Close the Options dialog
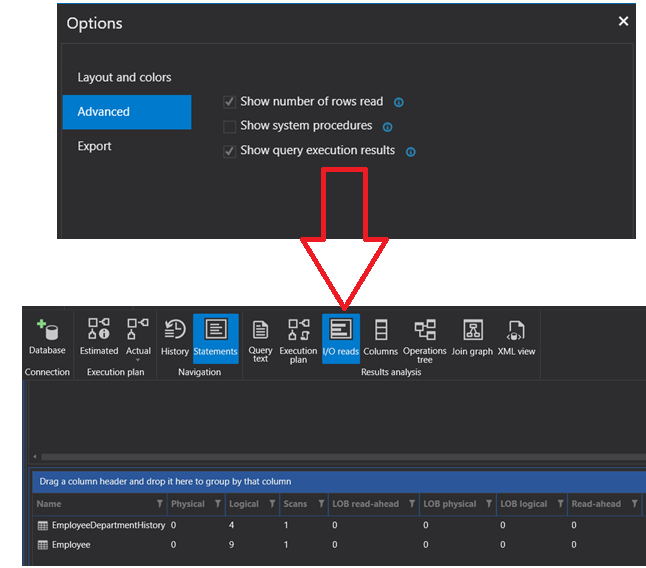 (623, 22)
